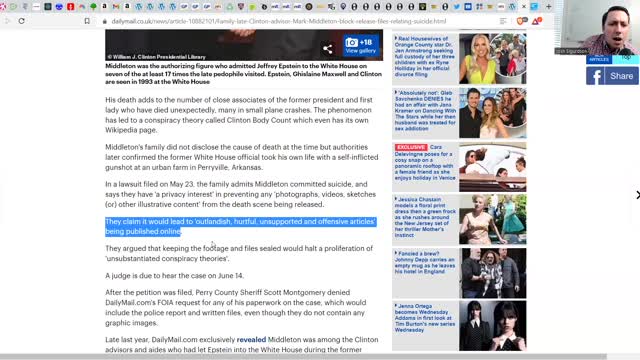Viewport: 640px width, 360px height.
Task: Switch to the map pin icon tab
Action: coord(343,7)
